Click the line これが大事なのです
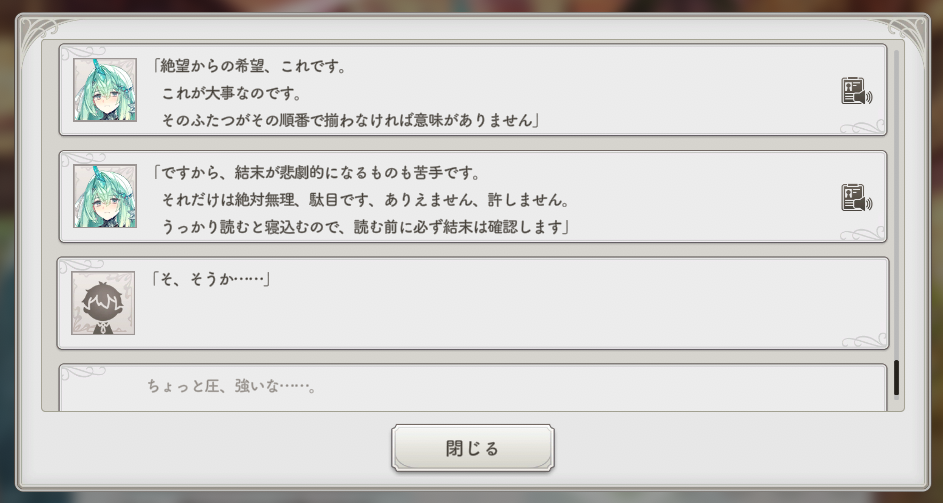 pyautogui.click(x=232, y=93)
